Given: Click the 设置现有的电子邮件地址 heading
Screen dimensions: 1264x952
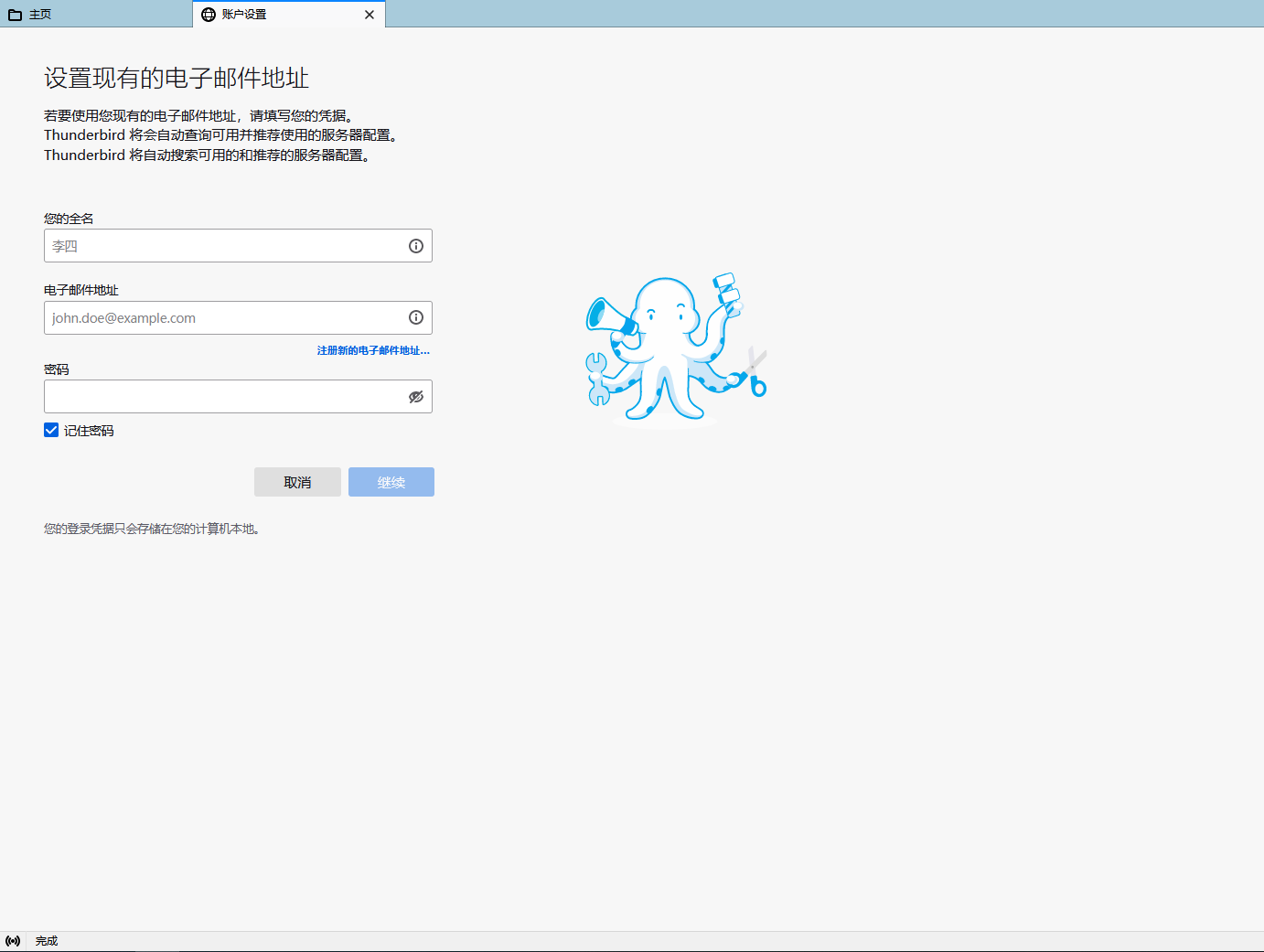Looking at the screenshot, I should click(x=177, y=79).
